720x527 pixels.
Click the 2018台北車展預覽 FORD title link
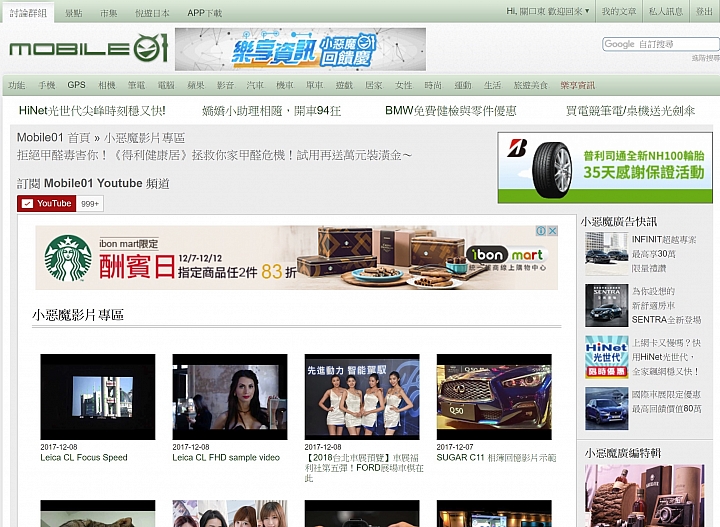tap(364, 468)
